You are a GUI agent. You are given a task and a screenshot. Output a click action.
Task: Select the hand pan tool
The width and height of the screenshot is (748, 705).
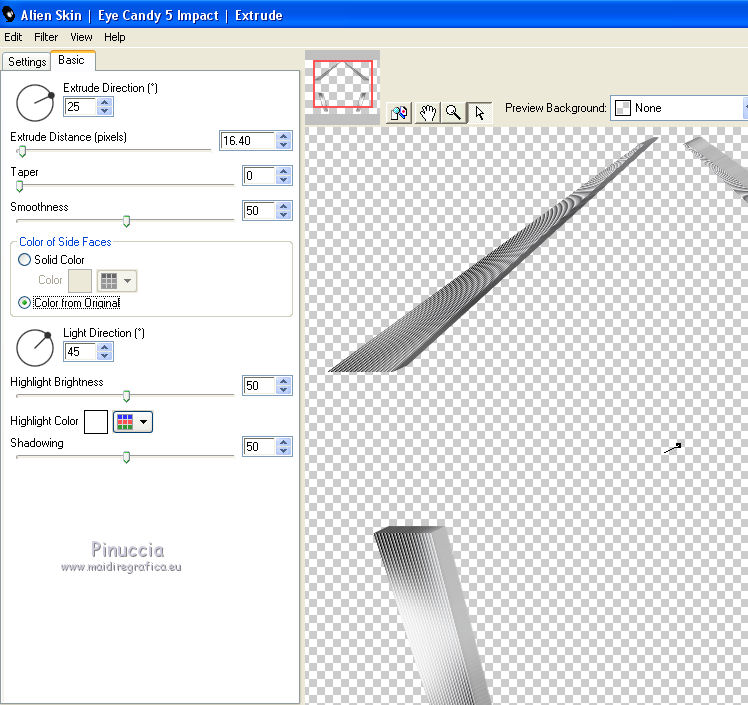coord(427,113)
